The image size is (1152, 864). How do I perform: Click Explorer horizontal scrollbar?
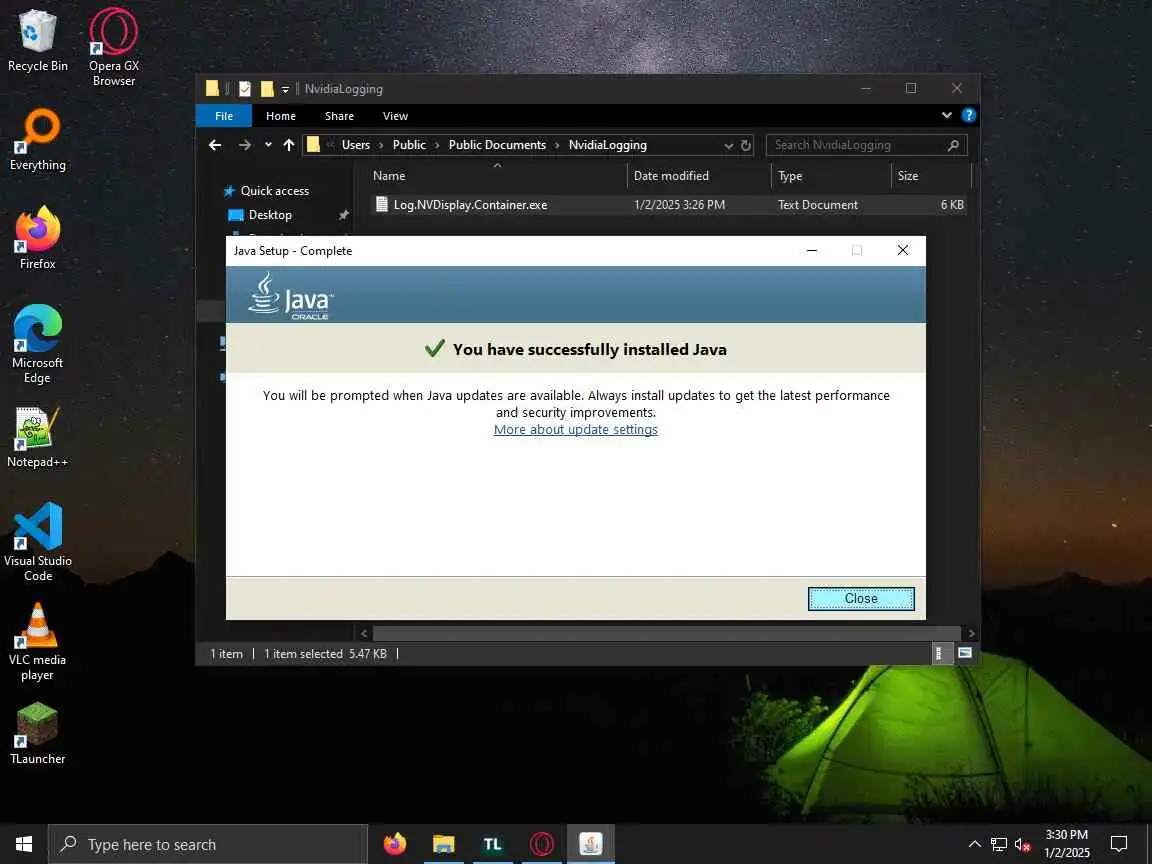(x=666, y=633)
